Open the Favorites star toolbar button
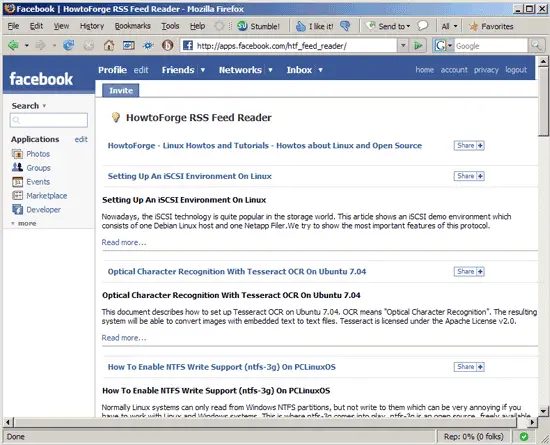 pos(491,26)
